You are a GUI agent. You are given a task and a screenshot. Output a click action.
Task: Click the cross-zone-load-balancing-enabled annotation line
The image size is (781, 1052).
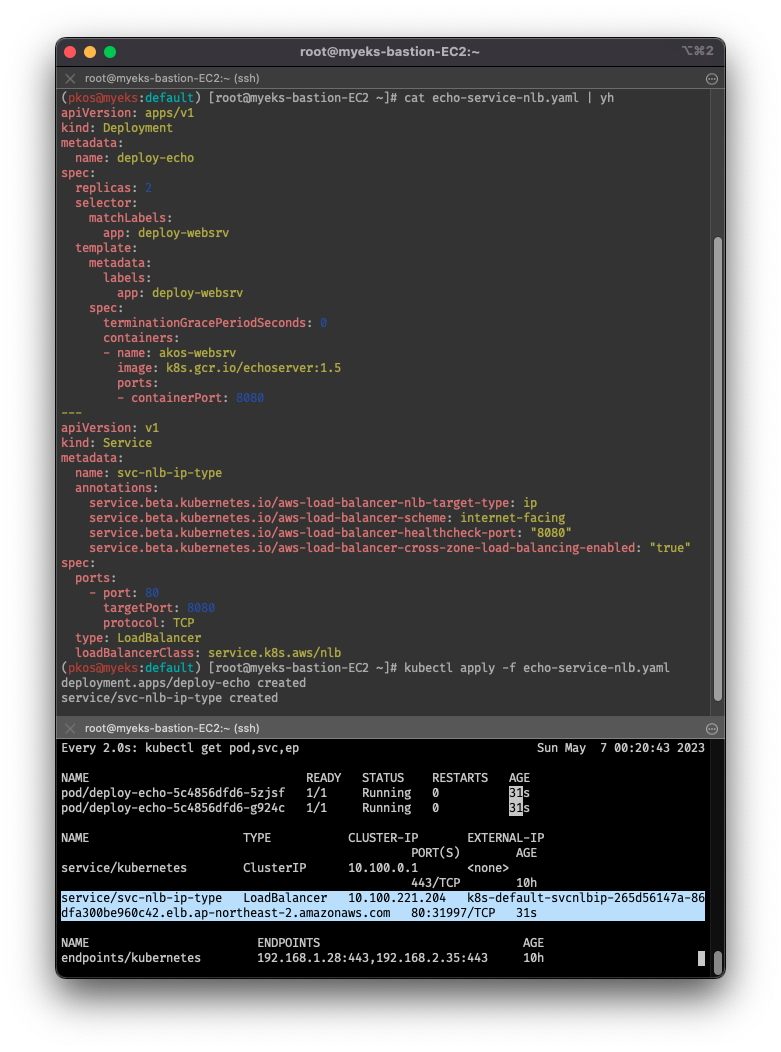click(x=390, y=547)
